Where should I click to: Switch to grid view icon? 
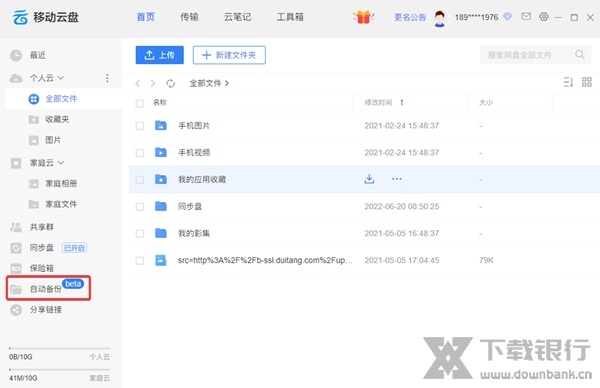point(587,82)
